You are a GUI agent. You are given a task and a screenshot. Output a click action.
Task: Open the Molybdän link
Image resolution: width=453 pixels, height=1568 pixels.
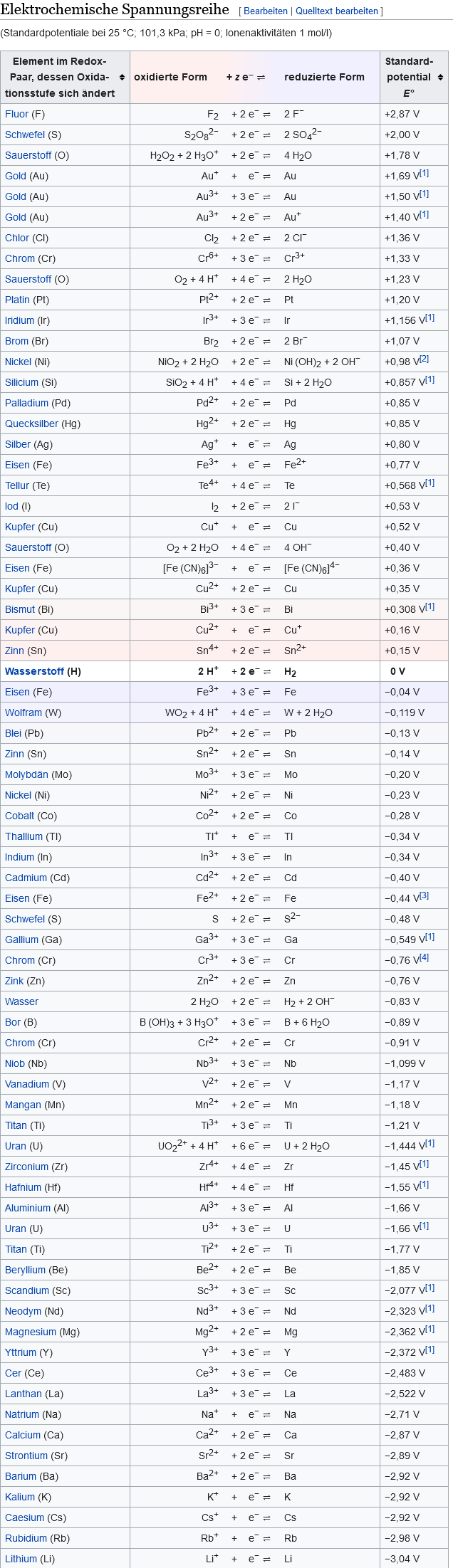pos(27,774)
